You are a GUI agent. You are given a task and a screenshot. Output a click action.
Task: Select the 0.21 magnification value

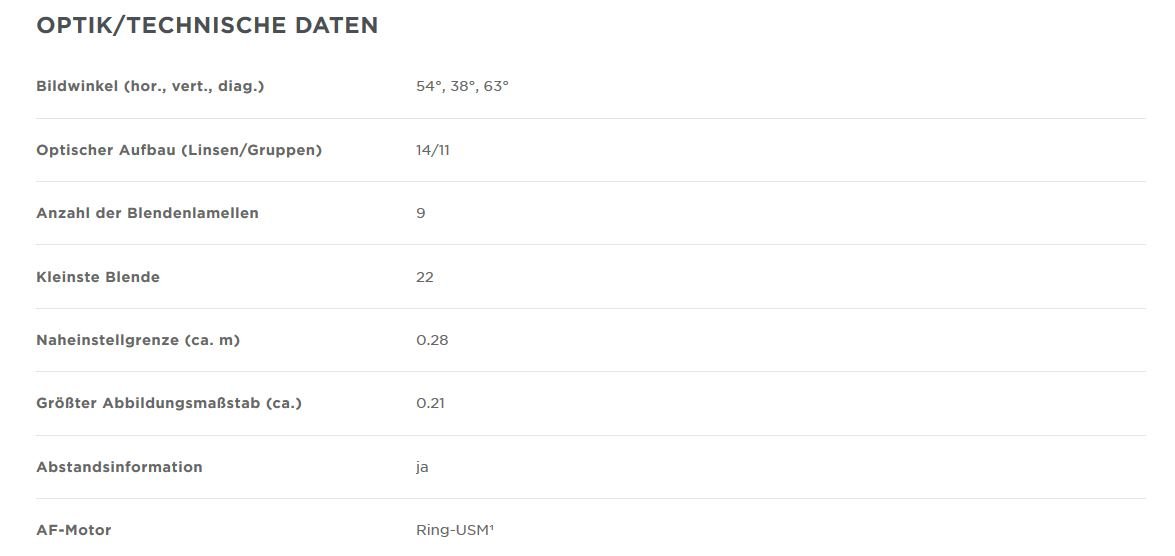point(430,403)
